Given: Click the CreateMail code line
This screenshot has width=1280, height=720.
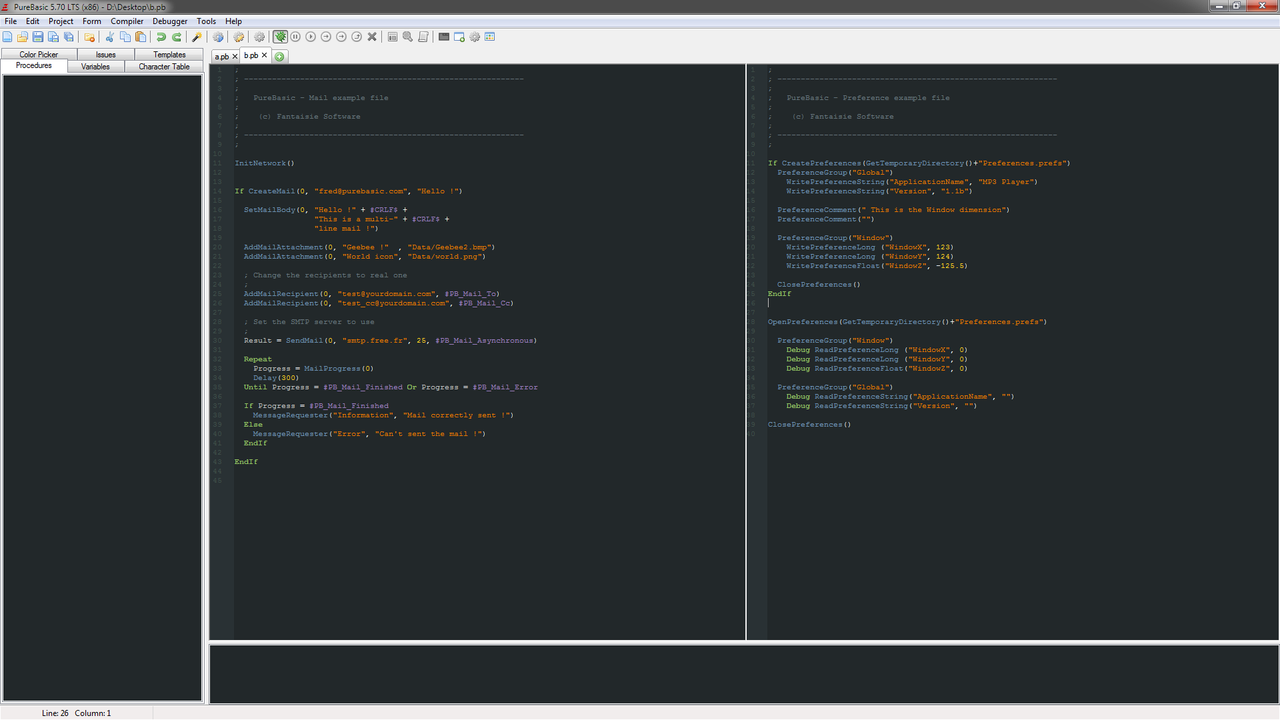Looking at the screenshot, I should click(x=348, y=191).
